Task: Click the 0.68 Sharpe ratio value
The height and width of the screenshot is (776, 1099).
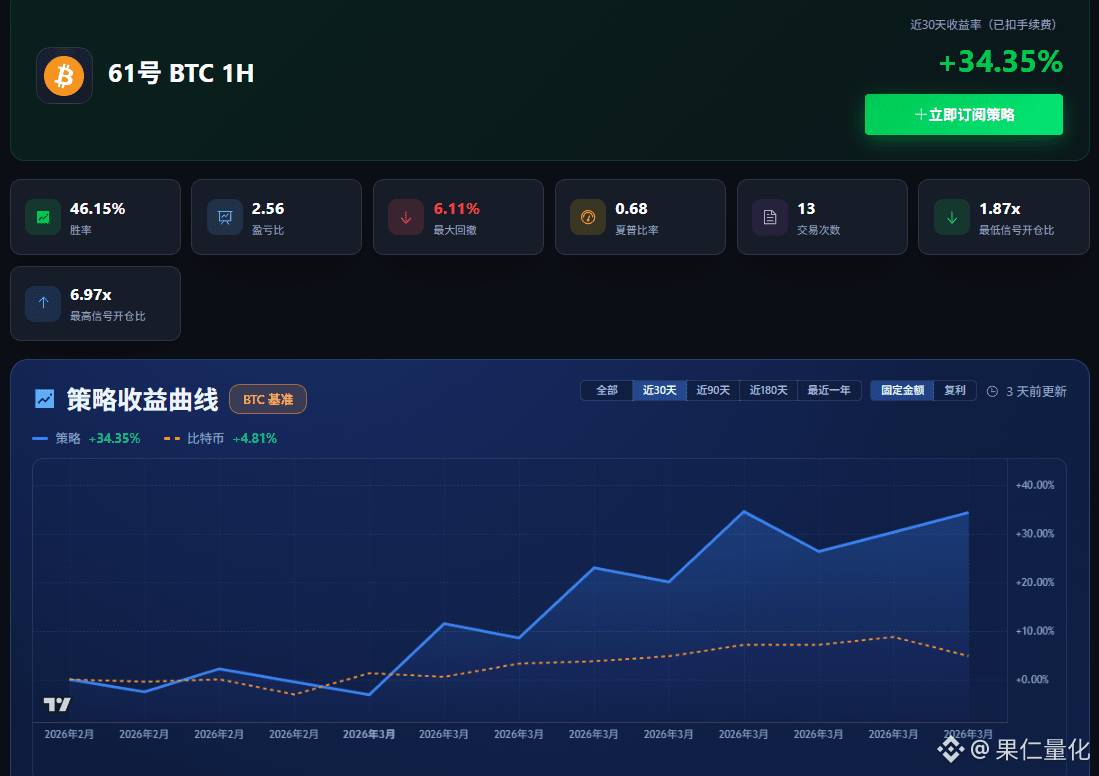Action: [631, 209]
